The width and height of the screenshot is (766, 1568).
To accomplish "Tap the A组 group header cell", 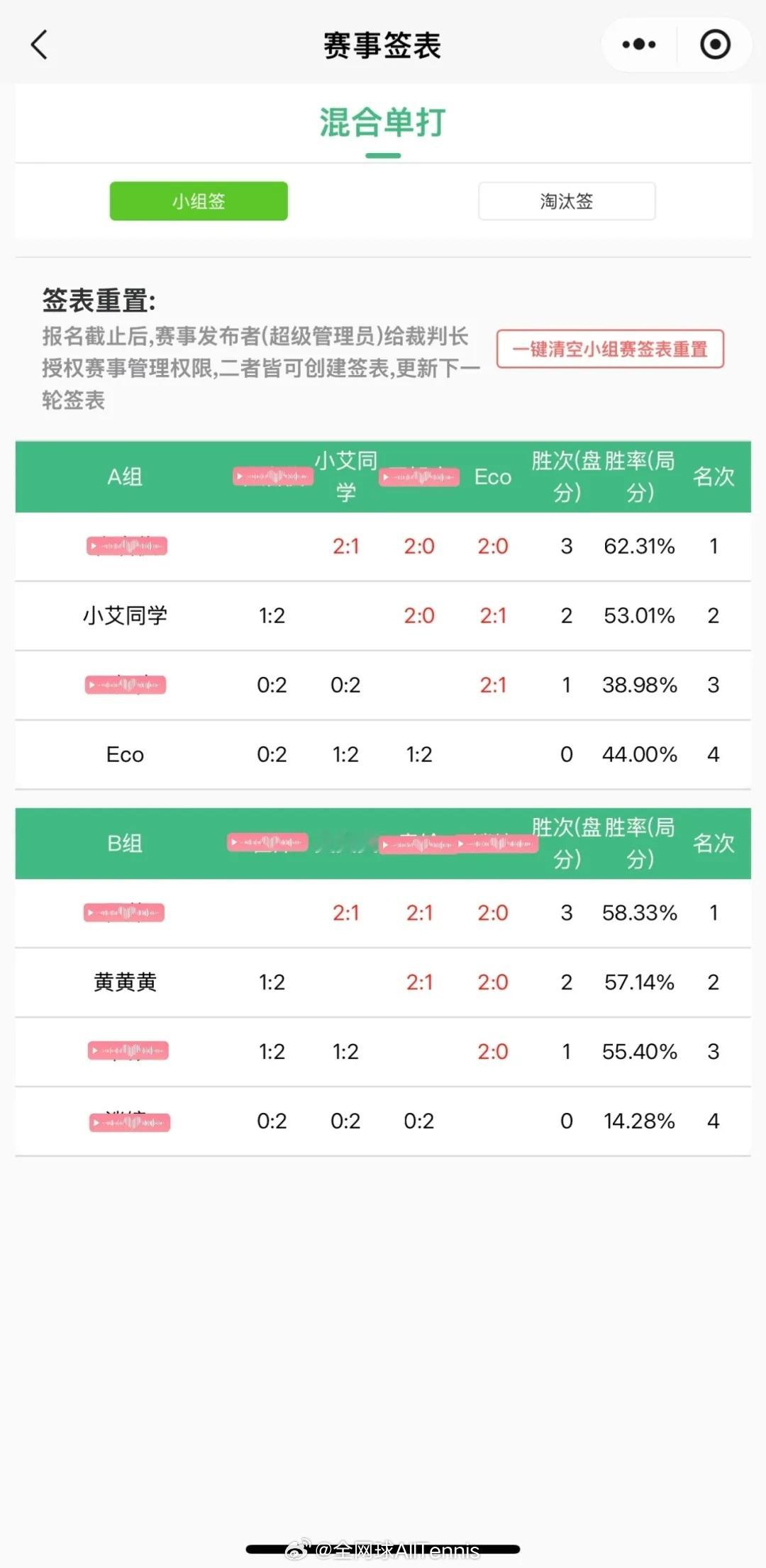I will (x=125, y=477).
